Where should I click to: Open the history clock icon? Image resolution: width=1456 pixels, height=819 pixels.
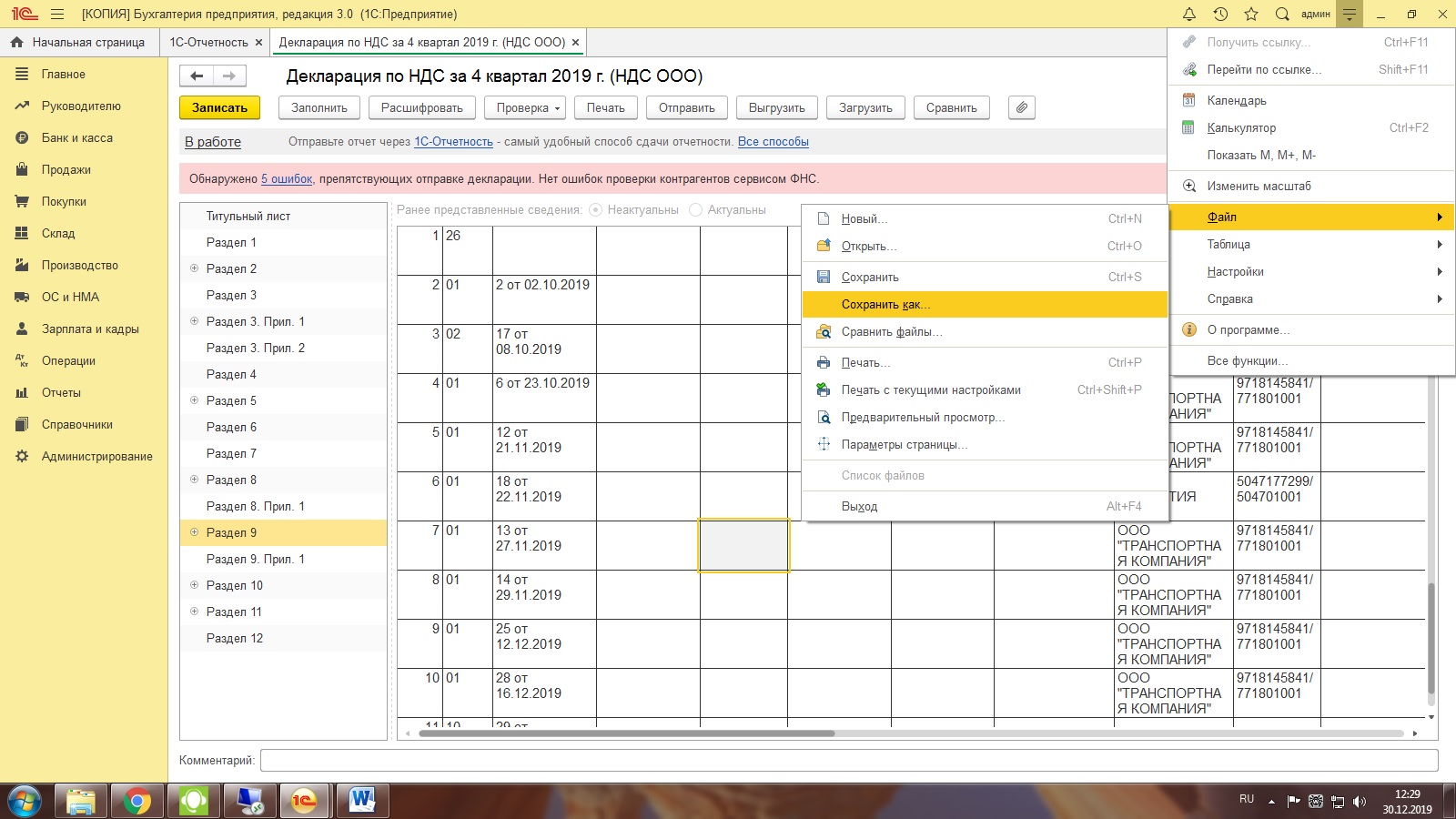(x=1220, y=14)
